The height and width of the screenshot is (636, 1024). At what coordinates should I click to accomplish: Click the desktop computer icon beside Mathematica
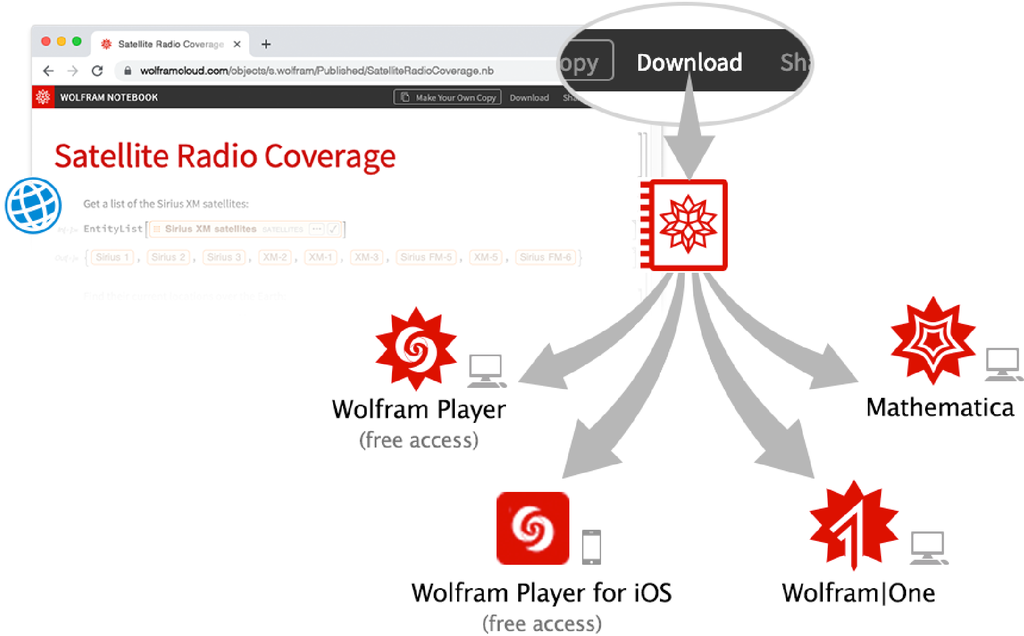coord(1003,364)
